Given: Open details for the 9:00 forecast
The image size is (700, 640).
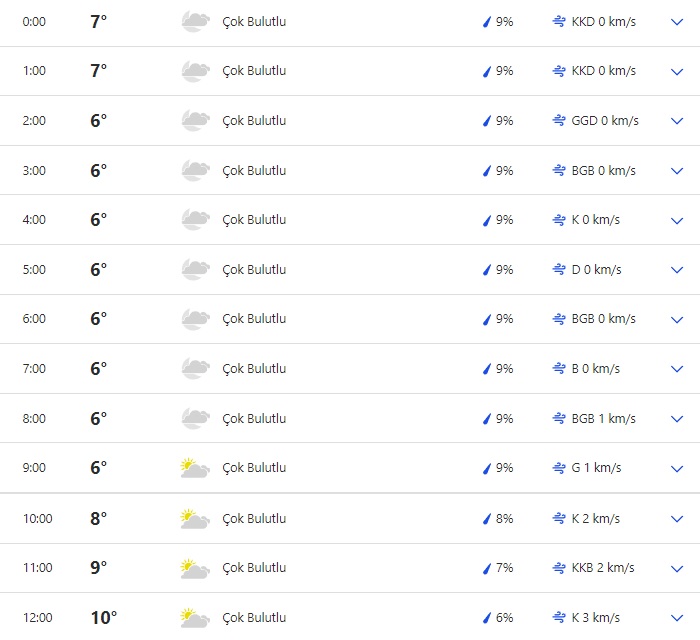Looking at the screenshot, I should tap(677, 468).
